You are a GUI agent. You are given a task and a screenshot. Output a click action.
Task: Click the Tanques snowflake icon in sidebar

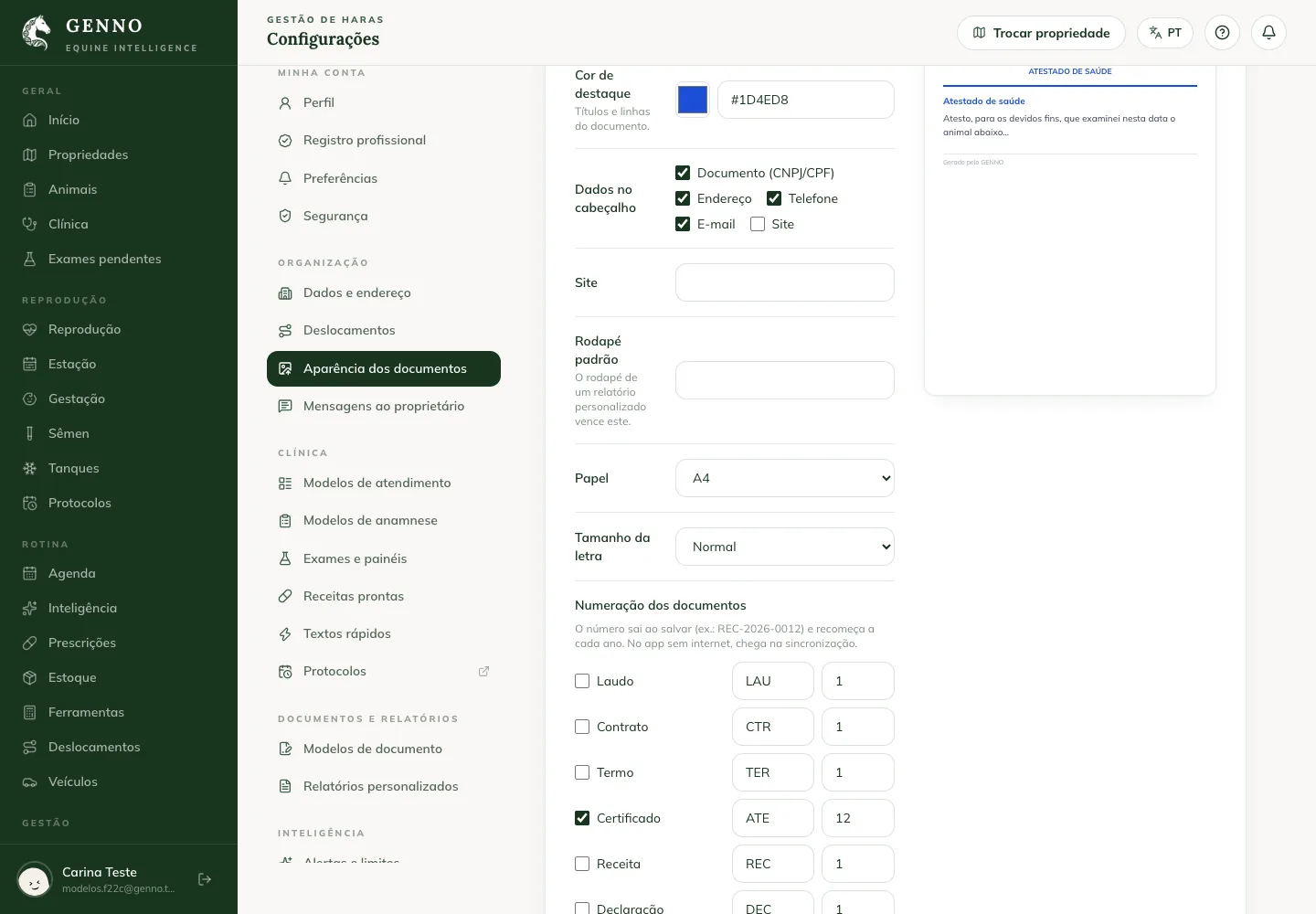pos(29,468)
